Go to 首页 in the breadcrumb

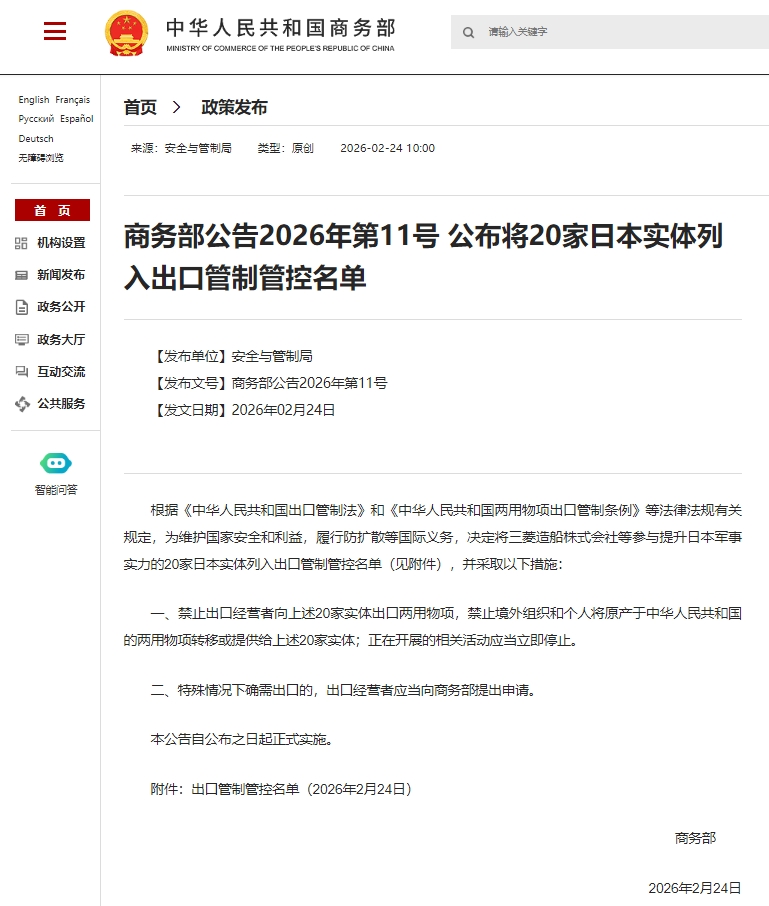[x=140, y=107]
